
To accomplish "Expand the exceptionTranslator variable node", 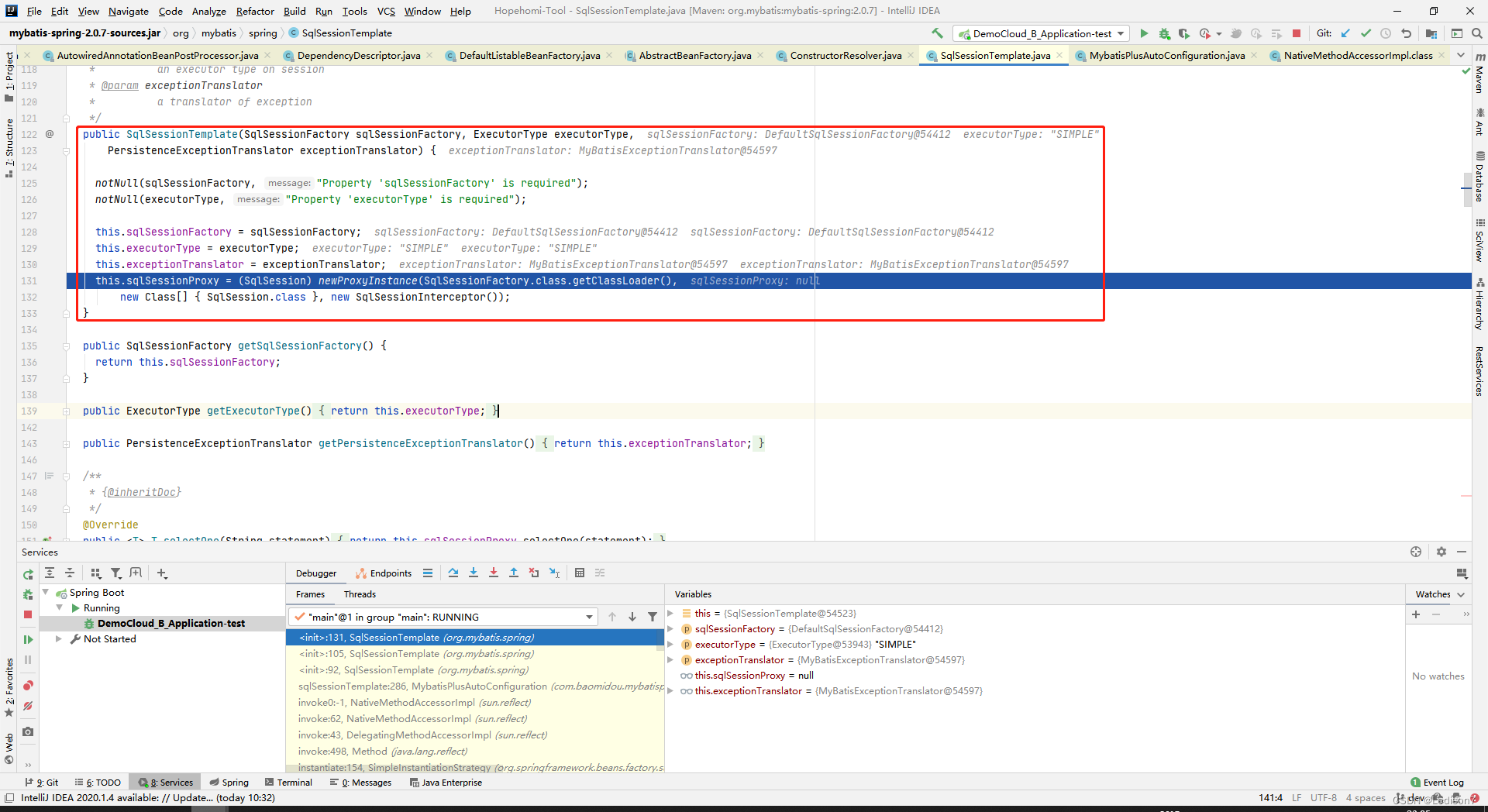I will [x=670, y=659].
